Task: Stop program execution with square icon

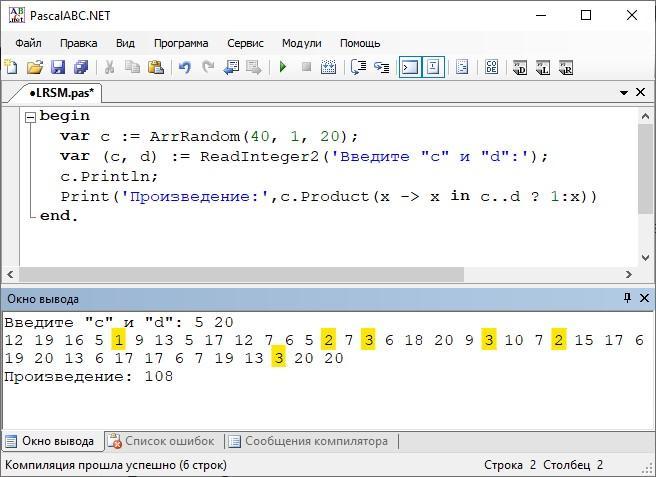Action: pyautogui.click(x=306, y=67)
